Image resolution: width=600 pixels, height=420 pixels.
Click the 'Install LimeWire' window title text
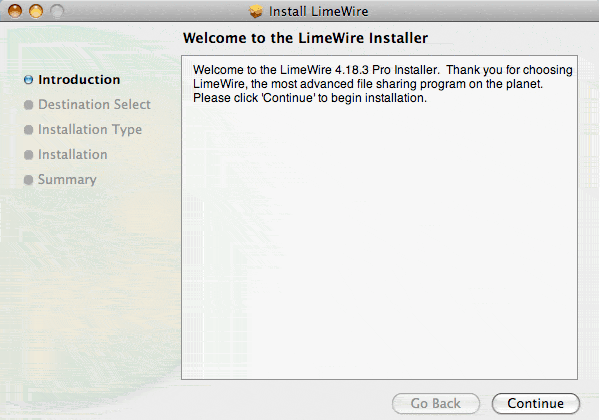(313, 11)
